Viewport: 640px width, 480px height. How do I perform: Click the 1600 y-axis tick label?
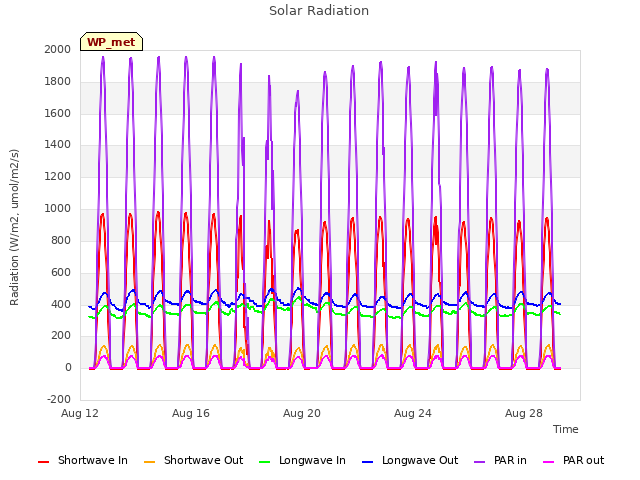coord(58,113)
